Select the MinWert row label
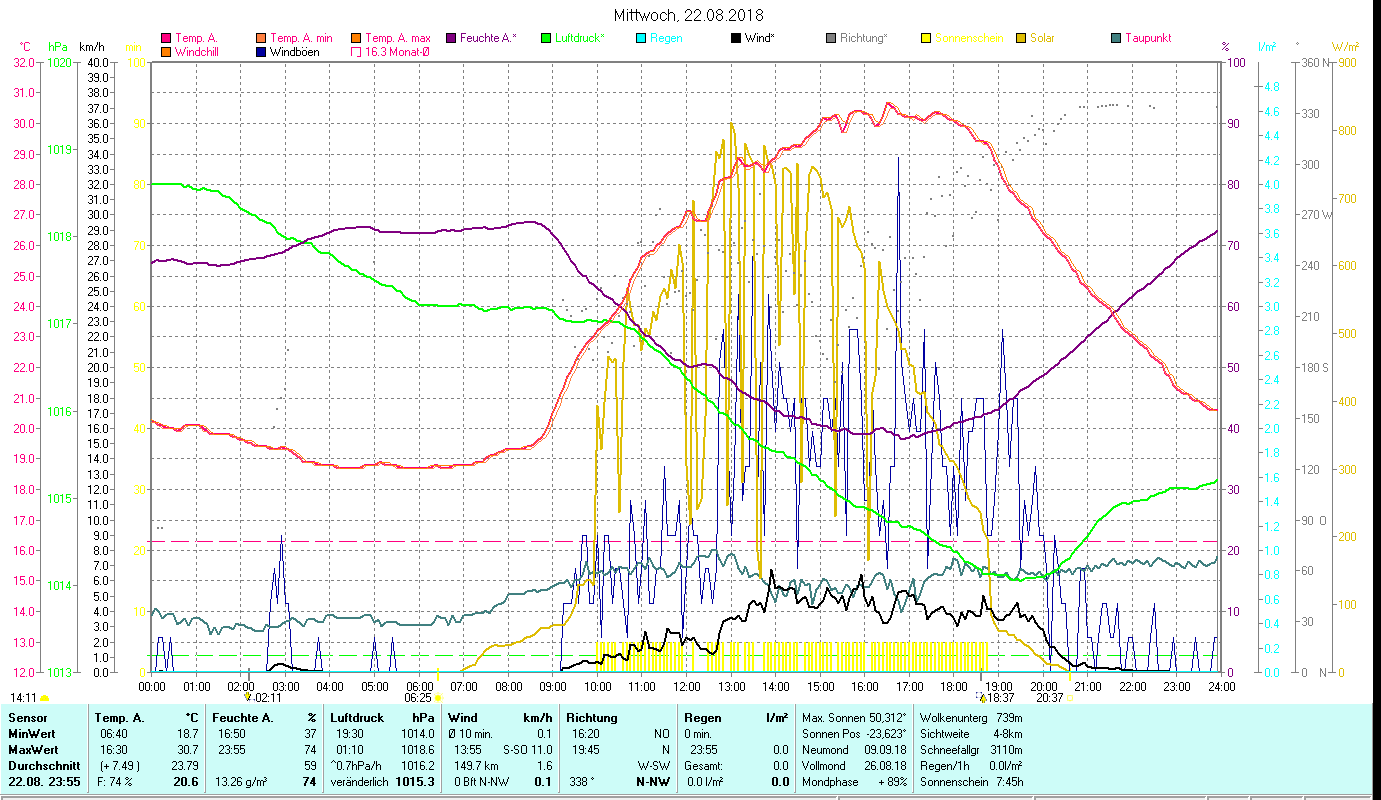Screen dimensions: 1381x800 (32, 734)
